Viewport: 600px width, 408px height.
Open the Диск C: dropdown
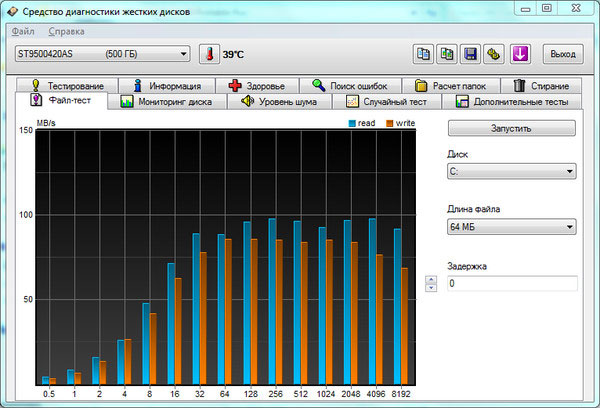tap(512, 171)
